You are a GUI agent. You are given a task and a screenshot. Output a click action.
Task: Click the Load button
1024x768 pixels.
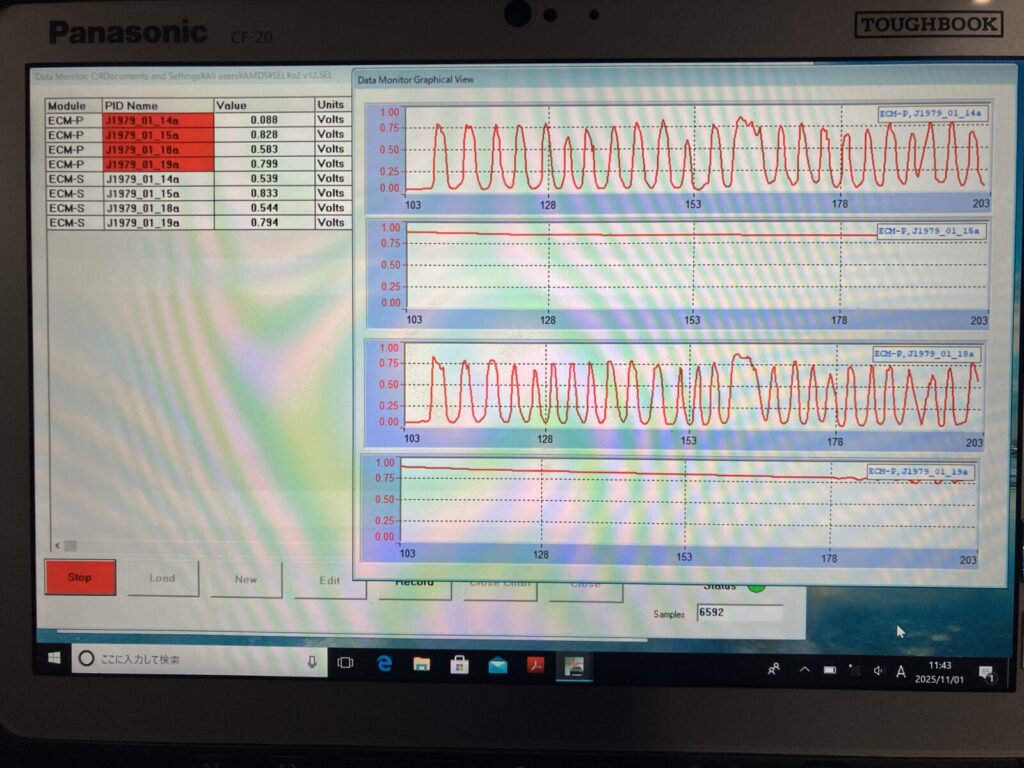click(x=162, y=578)
